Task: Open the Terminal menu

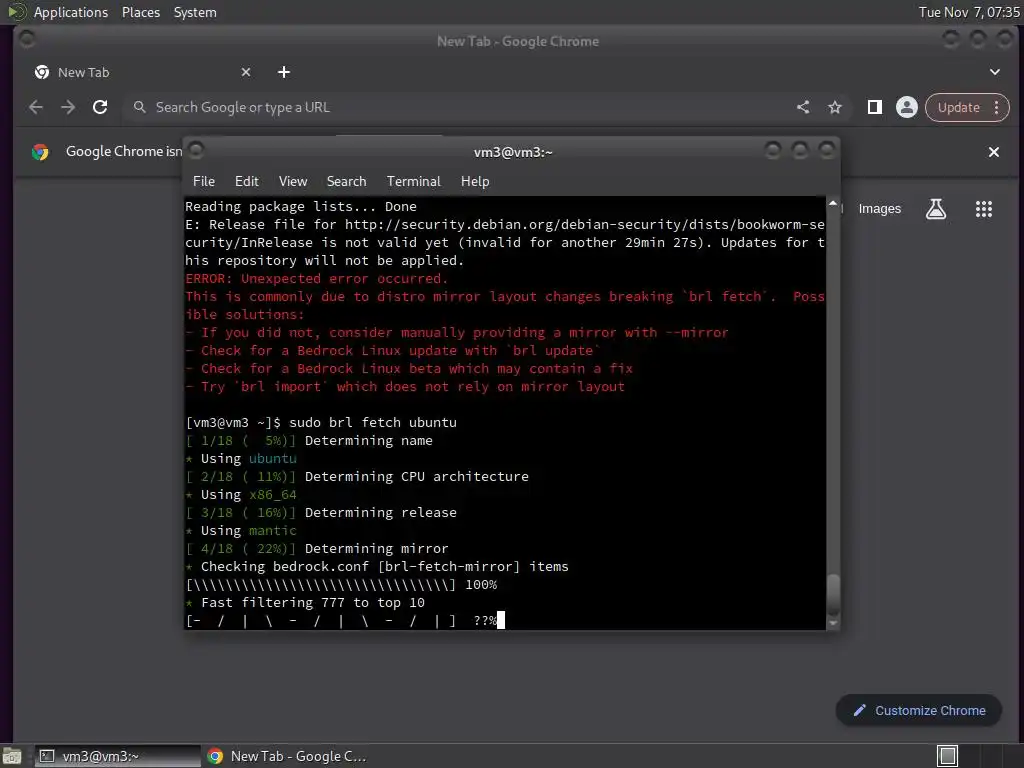Action: (413, 182)
